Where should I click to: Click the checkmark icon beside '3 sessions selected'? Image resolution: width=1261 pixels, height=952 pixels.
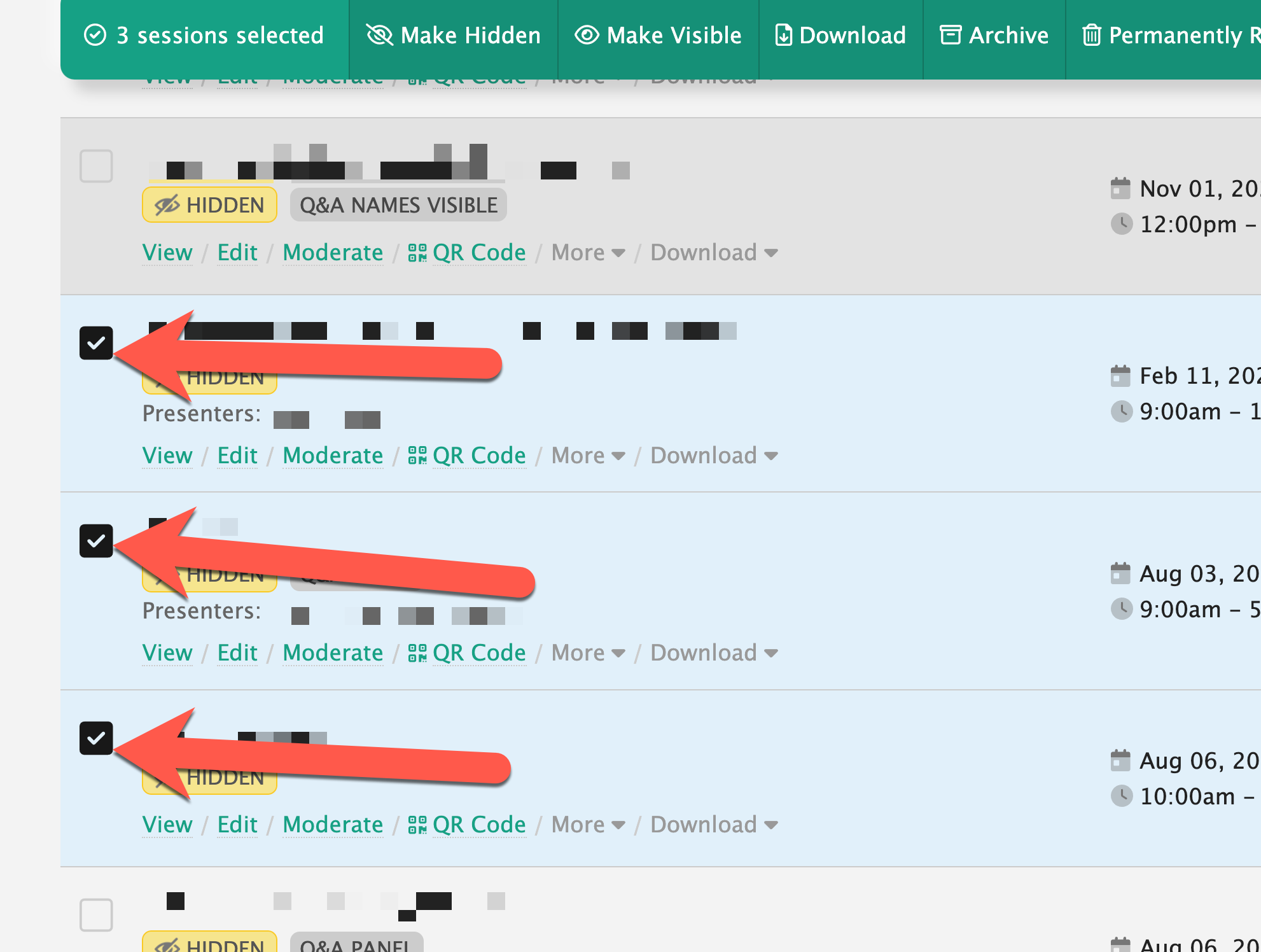[x=95, y=35]
